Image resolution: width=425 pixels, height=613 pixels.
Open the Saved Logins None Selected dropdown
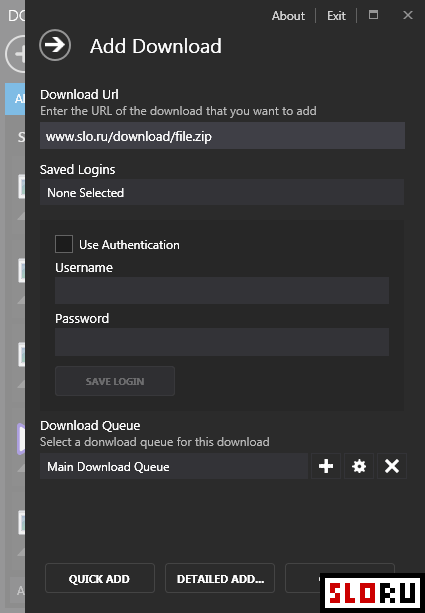(x=222, y=192)
